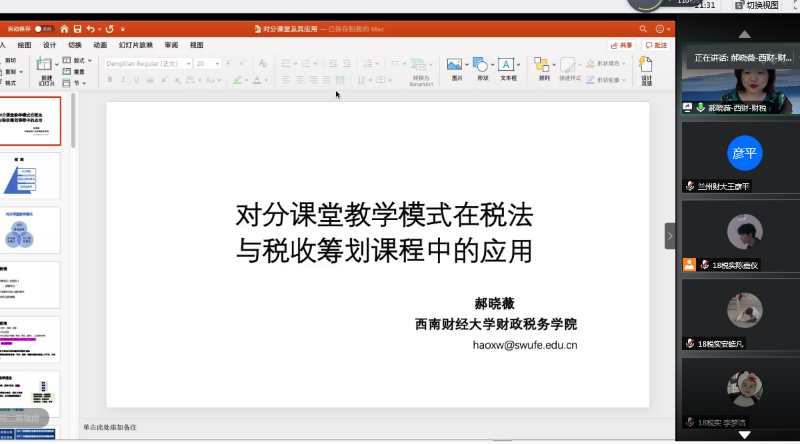Select the third slide thumbnail with circles
The width and height of the screenshot is (800, 444).
coord(30,230)
